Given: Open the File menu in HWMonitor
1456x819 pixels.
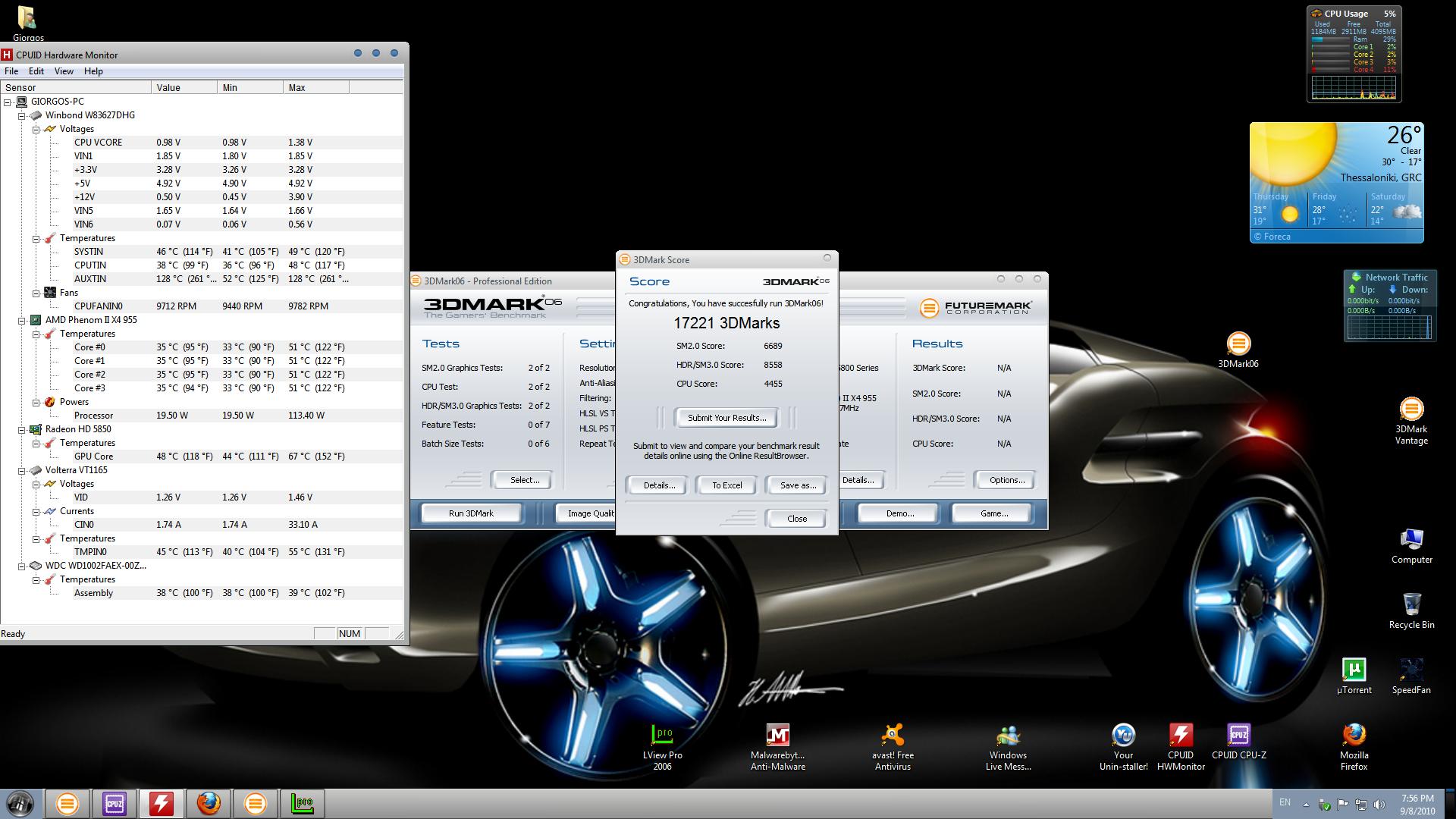Looking at the screenshot, I should coord(11,71).
